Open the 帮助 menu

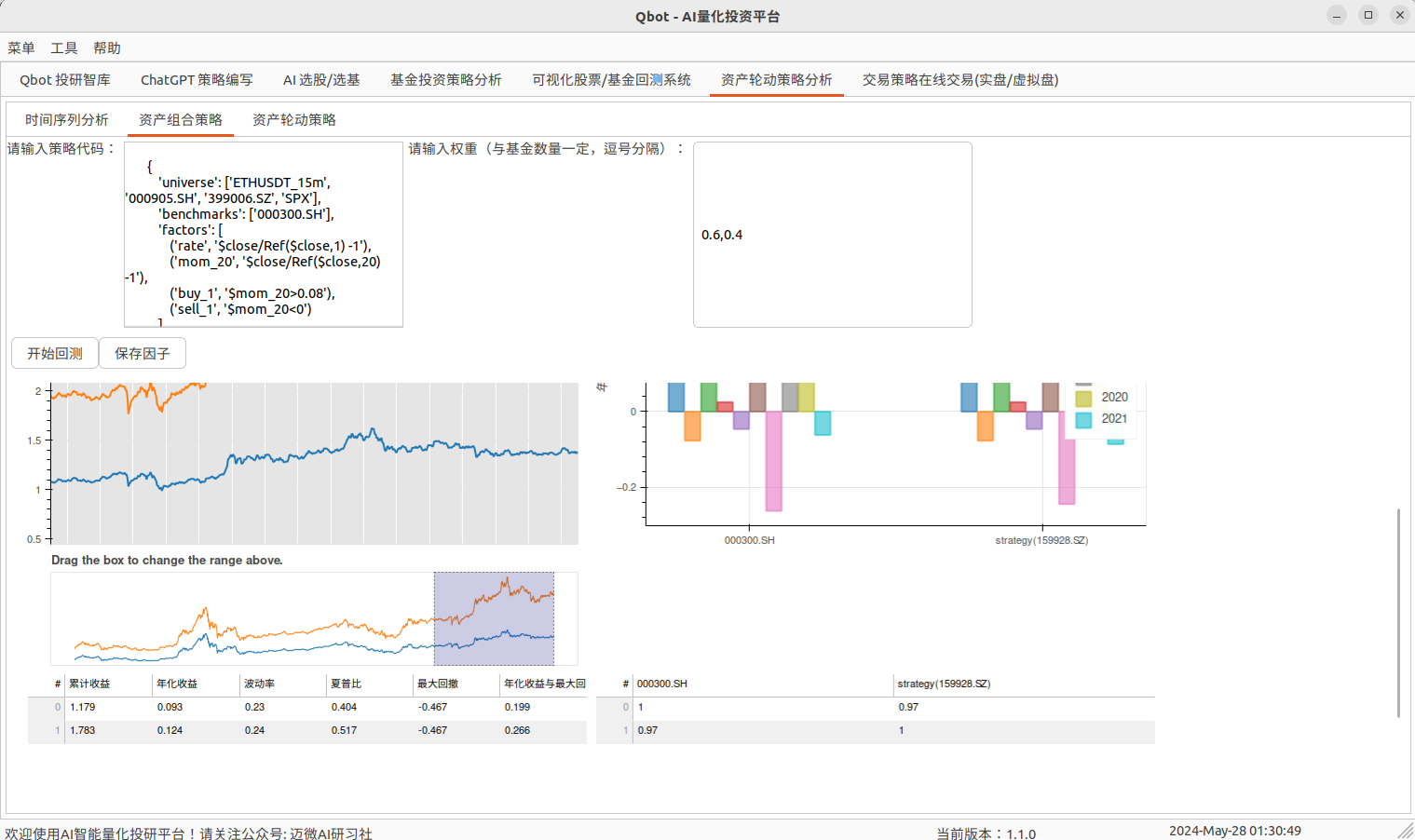coord(106,47)
